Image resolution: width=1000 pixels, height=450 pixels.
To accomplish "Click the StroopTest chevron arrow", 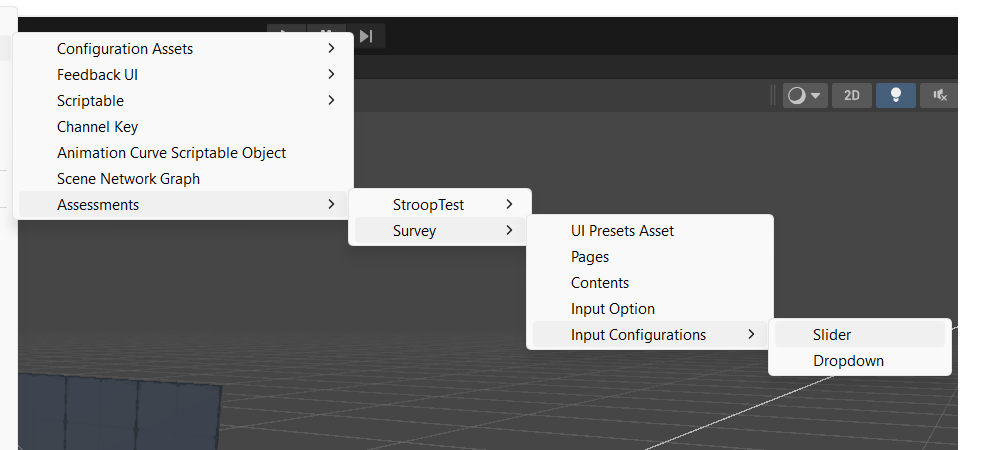I will point(509,204).
